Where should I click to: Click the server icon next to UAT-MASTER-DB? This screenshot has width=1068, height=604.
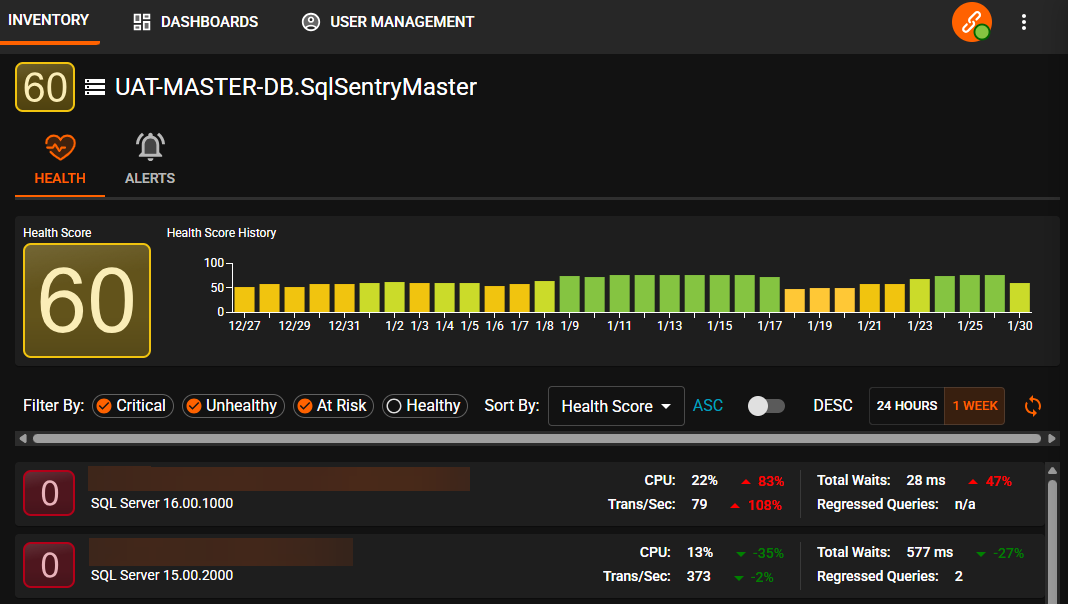pos(95,88)
